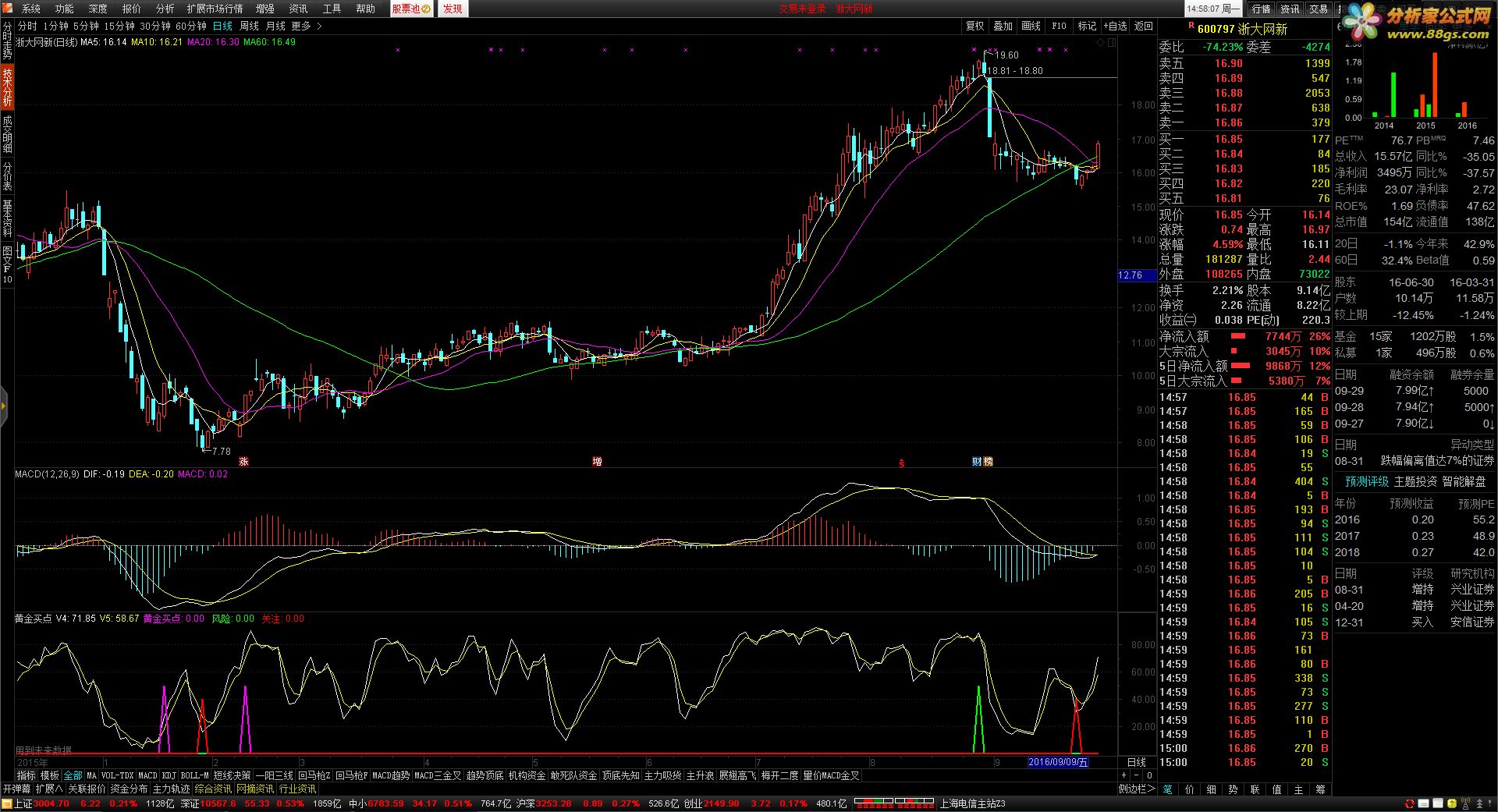Activate the 画线 drawing tool
This screenshot has height=812, width=1498.
(1031, 26)
